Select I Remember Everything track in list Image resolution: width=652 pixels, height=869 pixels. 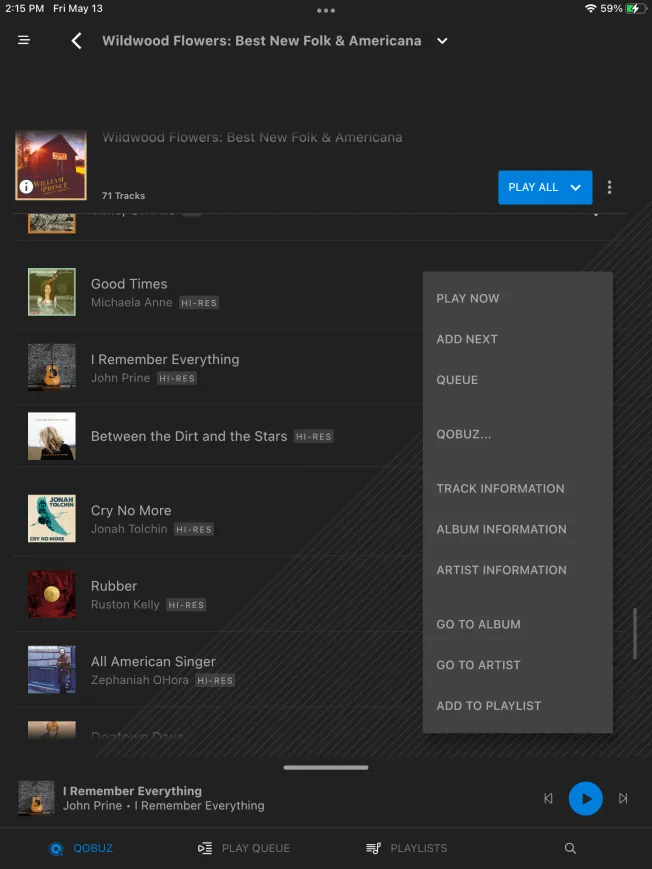click(165, 360)
